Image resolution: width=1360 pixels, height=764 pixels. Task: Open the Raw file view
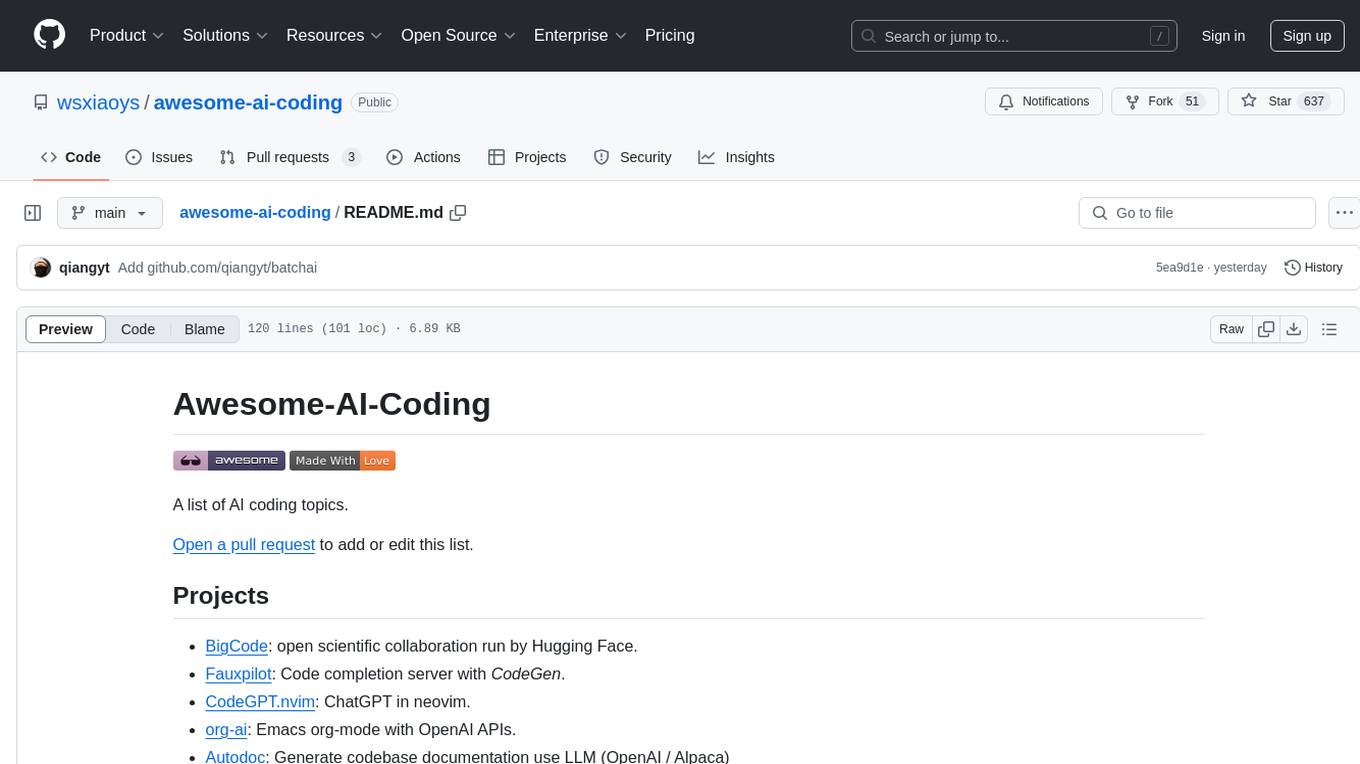pos(1231,329)
